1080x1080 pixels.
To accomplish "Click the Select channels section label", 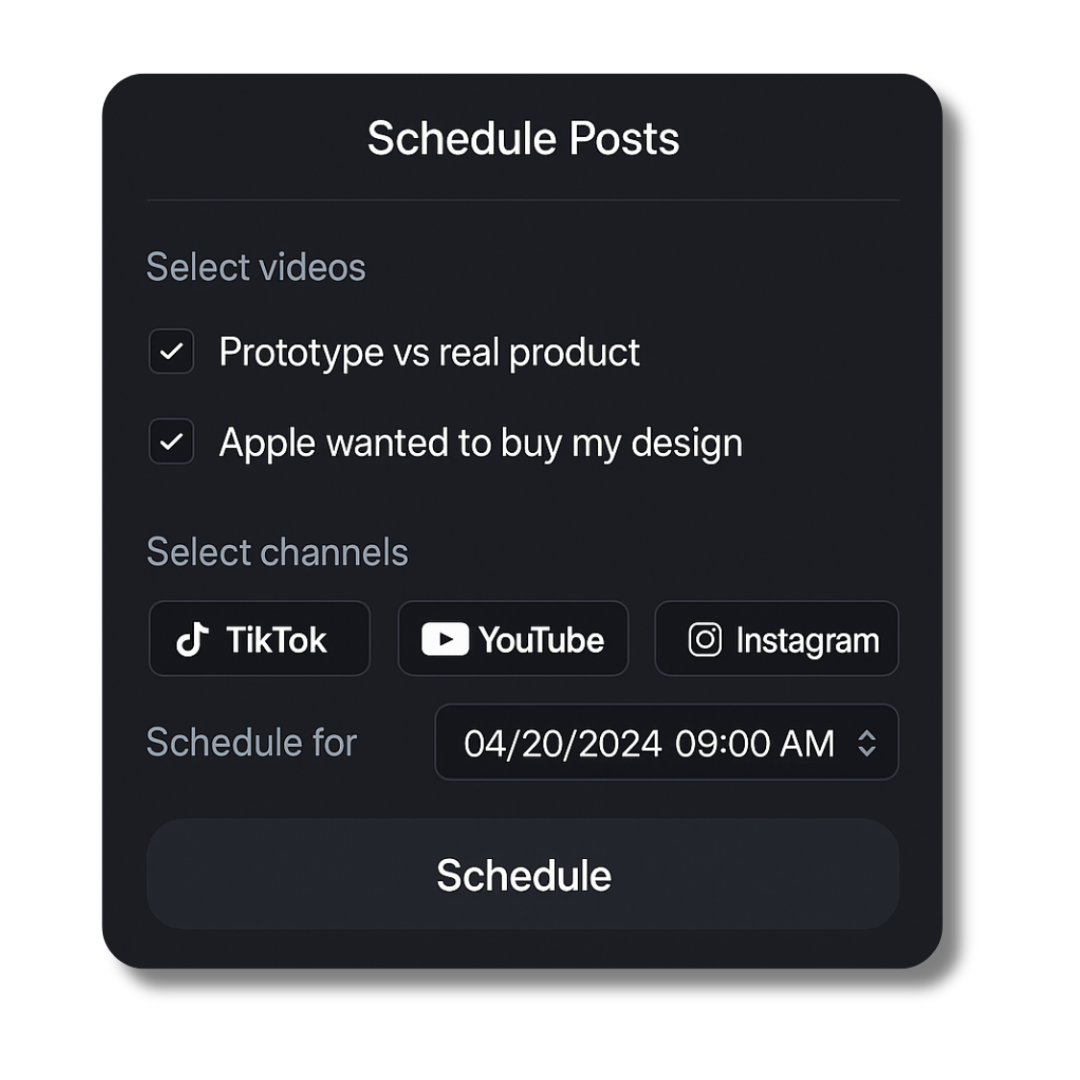I will pos(277,552).
